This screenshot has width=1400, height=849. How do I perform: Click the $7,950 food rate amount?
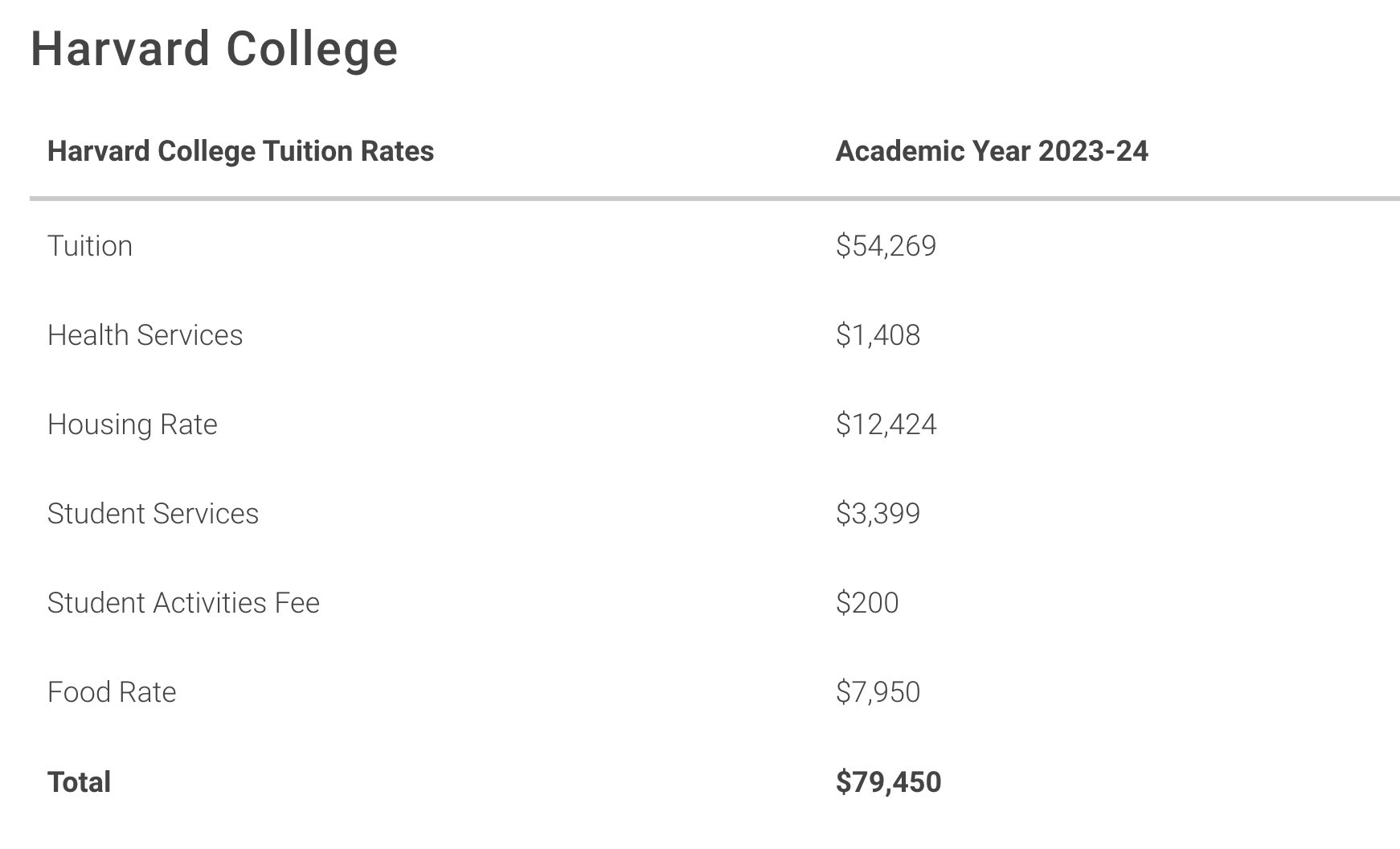(x=878, y=692)
